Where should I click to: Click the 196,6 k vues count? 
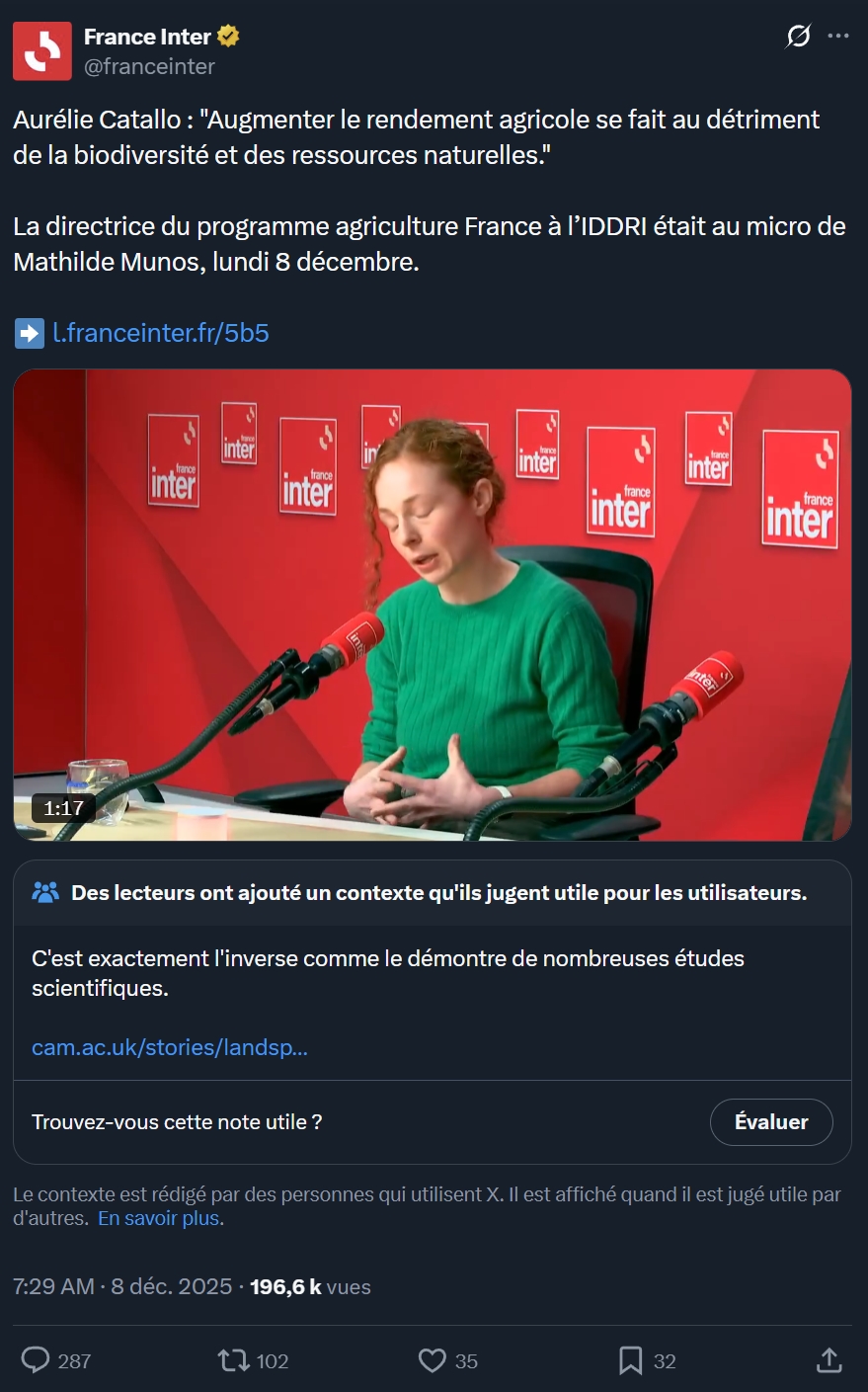point(310,1286)
